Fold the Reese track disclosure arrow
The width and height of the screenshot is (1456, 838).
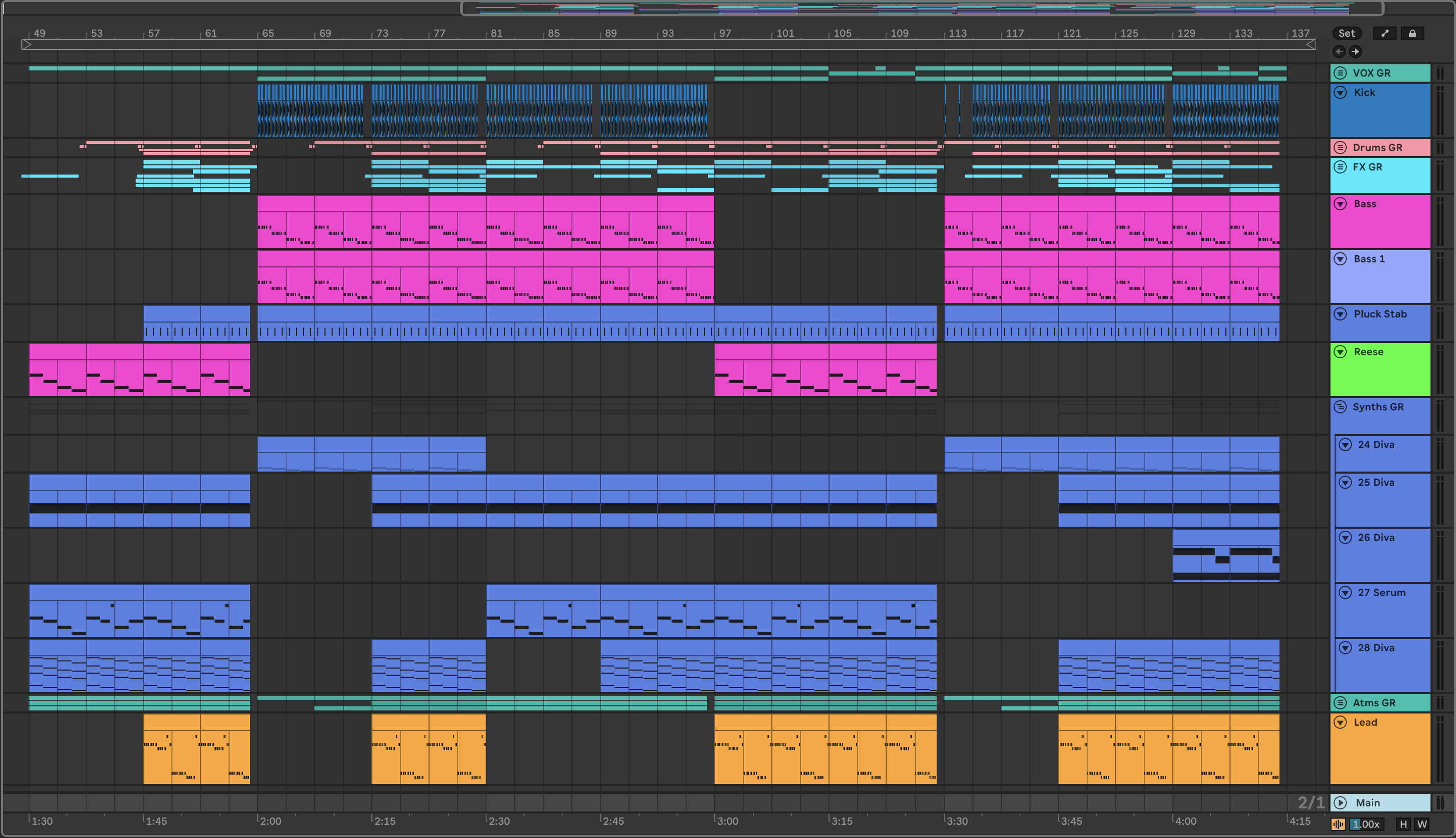(x=1340, y=352)
